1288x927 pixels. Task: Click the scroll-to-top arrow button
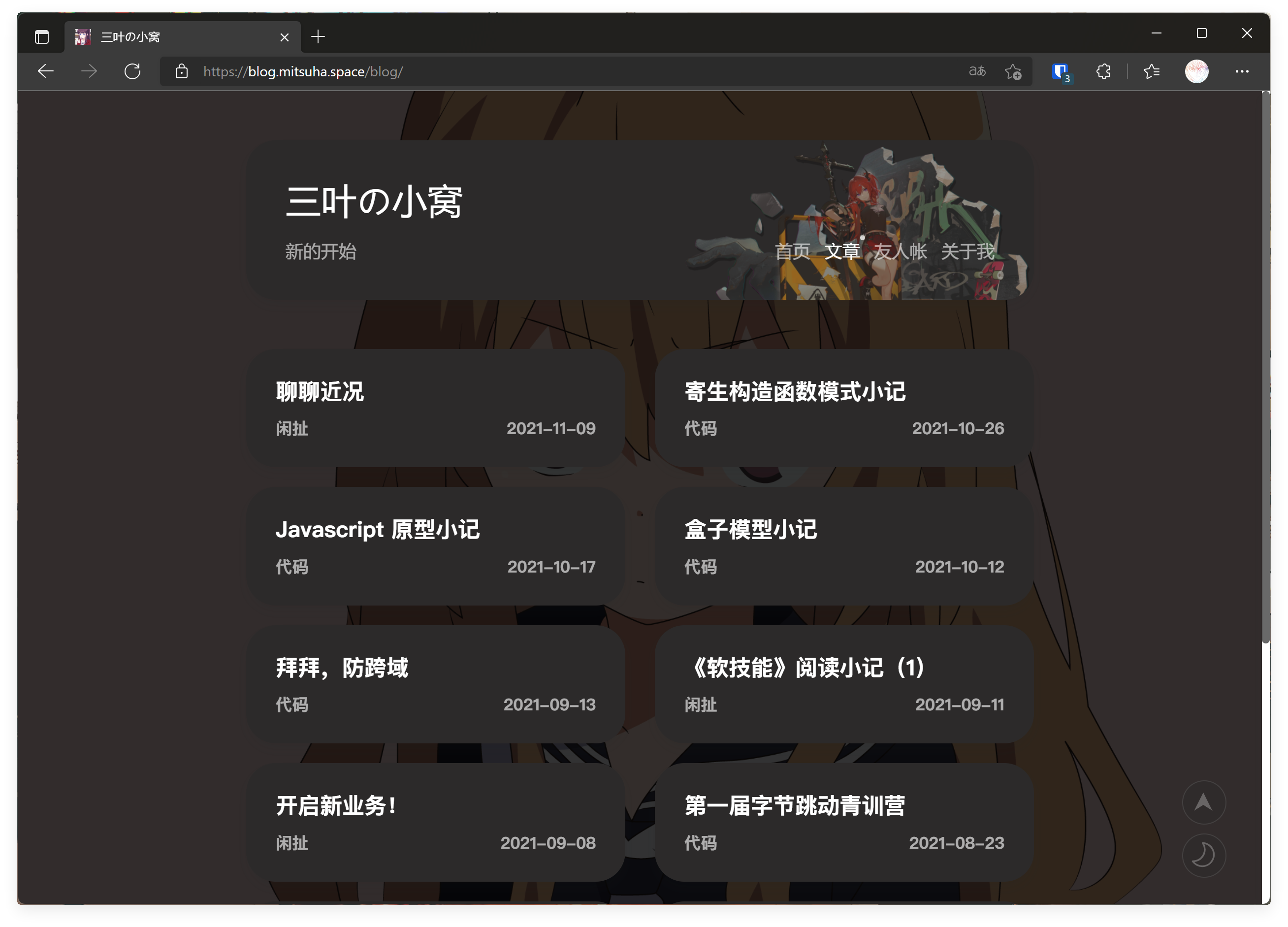click(1203, 802)
